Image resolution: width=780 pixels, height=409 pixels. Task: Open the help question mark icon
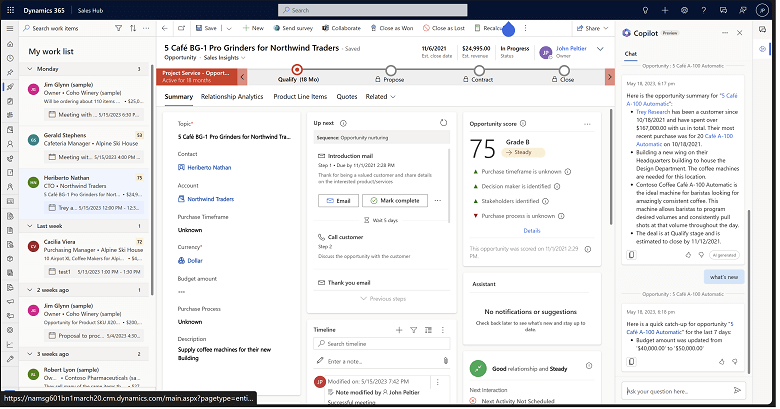click(x=703, y=10)
